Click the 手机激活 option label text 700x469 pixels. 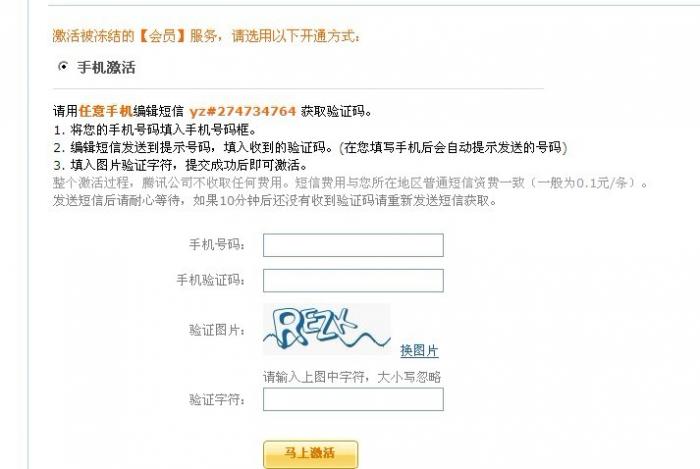tap(106, 67)
